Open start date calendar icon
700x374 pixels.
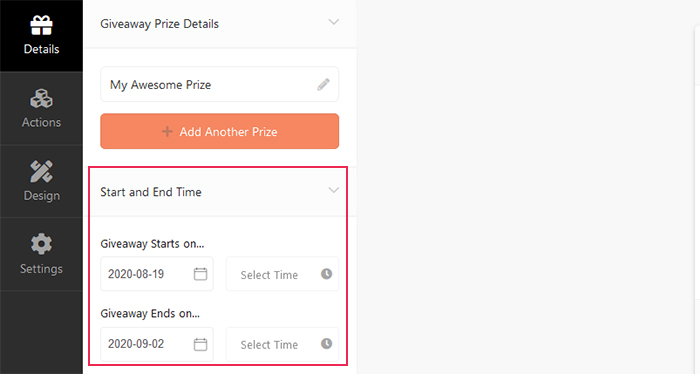[x=200, y=274]
